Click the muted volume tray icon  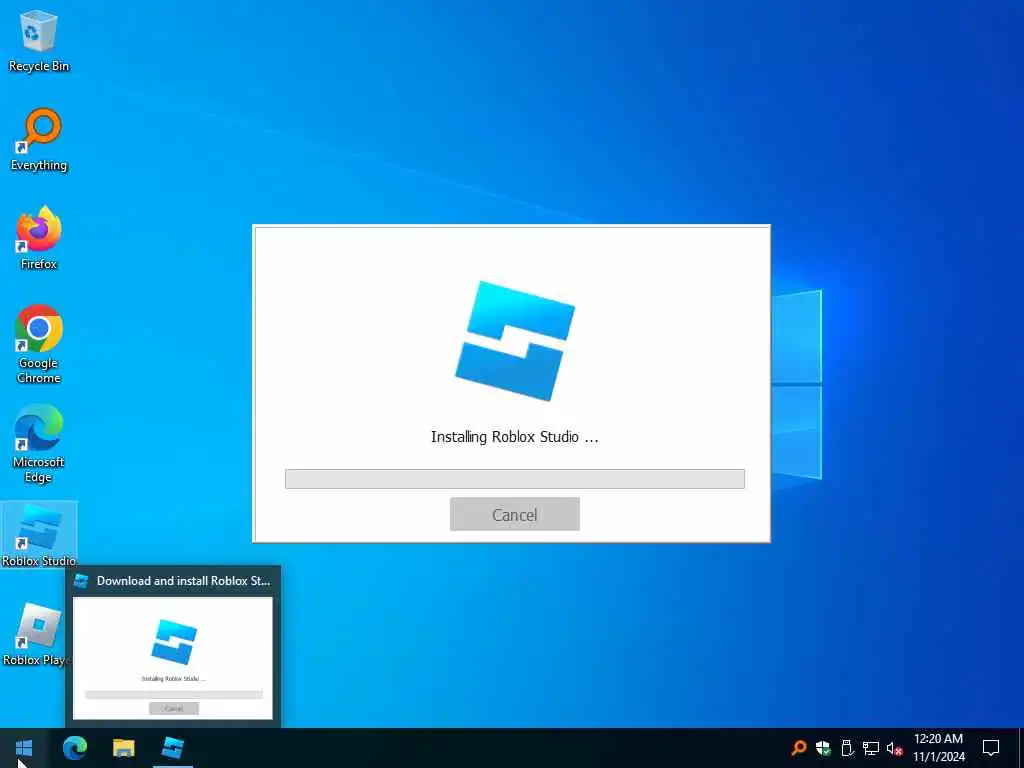coord(895,748)
